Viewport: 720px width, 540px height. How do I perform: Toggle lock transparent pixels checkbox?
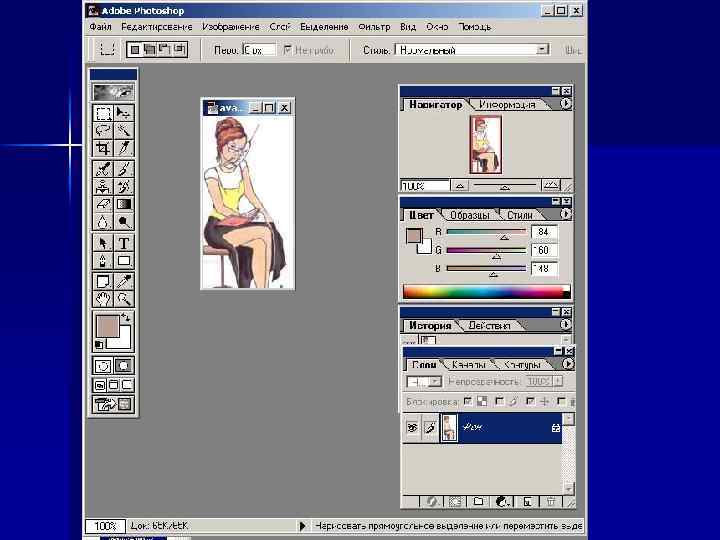[x=468, y=401]
